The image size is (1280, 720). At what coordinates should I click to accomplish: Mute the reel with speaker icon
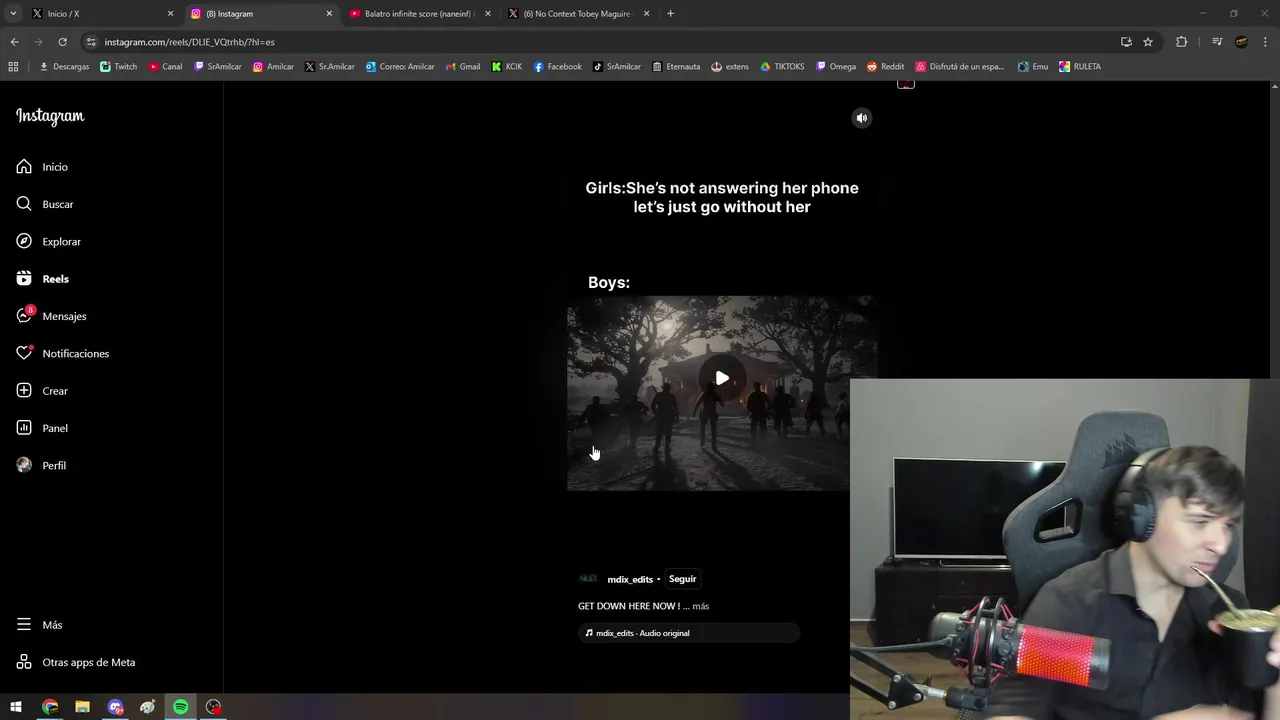pos(862,118)
